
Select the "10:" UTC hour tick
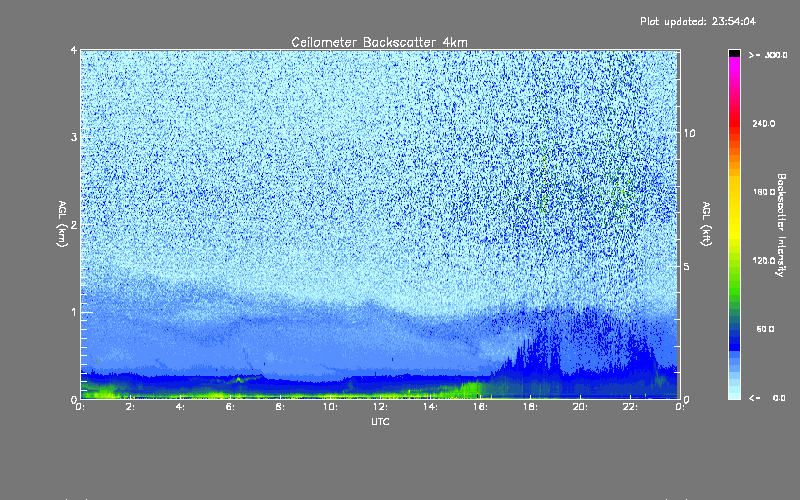[330, 407]
